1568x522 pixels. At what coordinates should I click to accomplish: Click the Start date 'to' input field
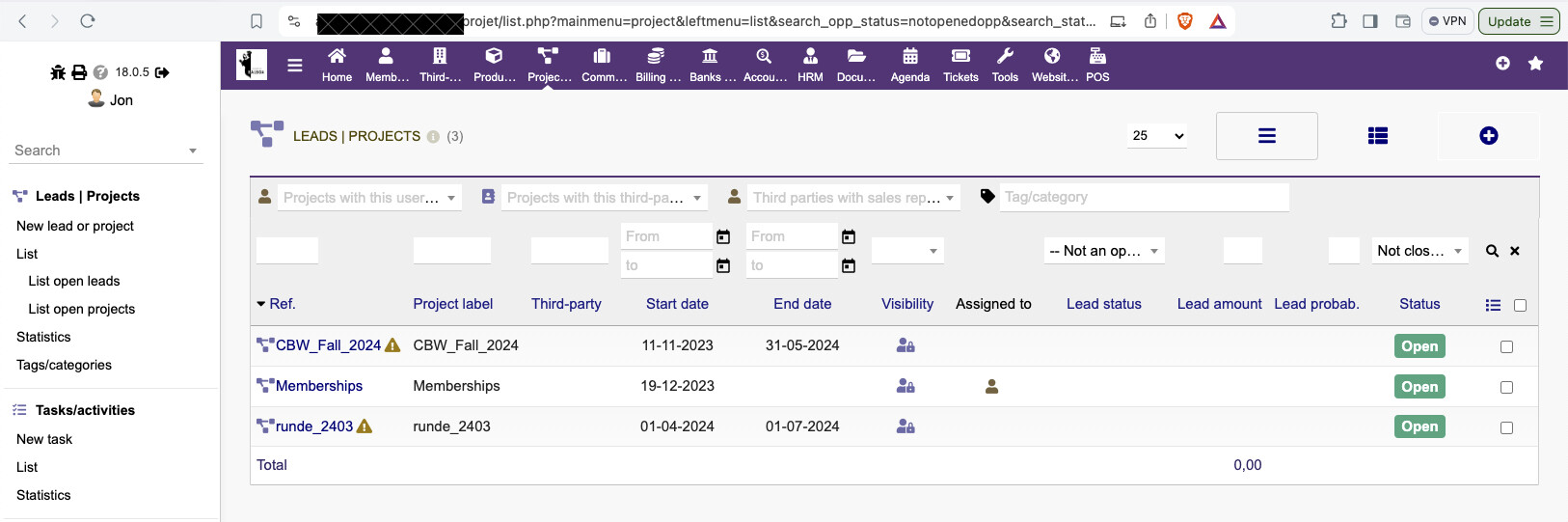[x=666, y=265]
